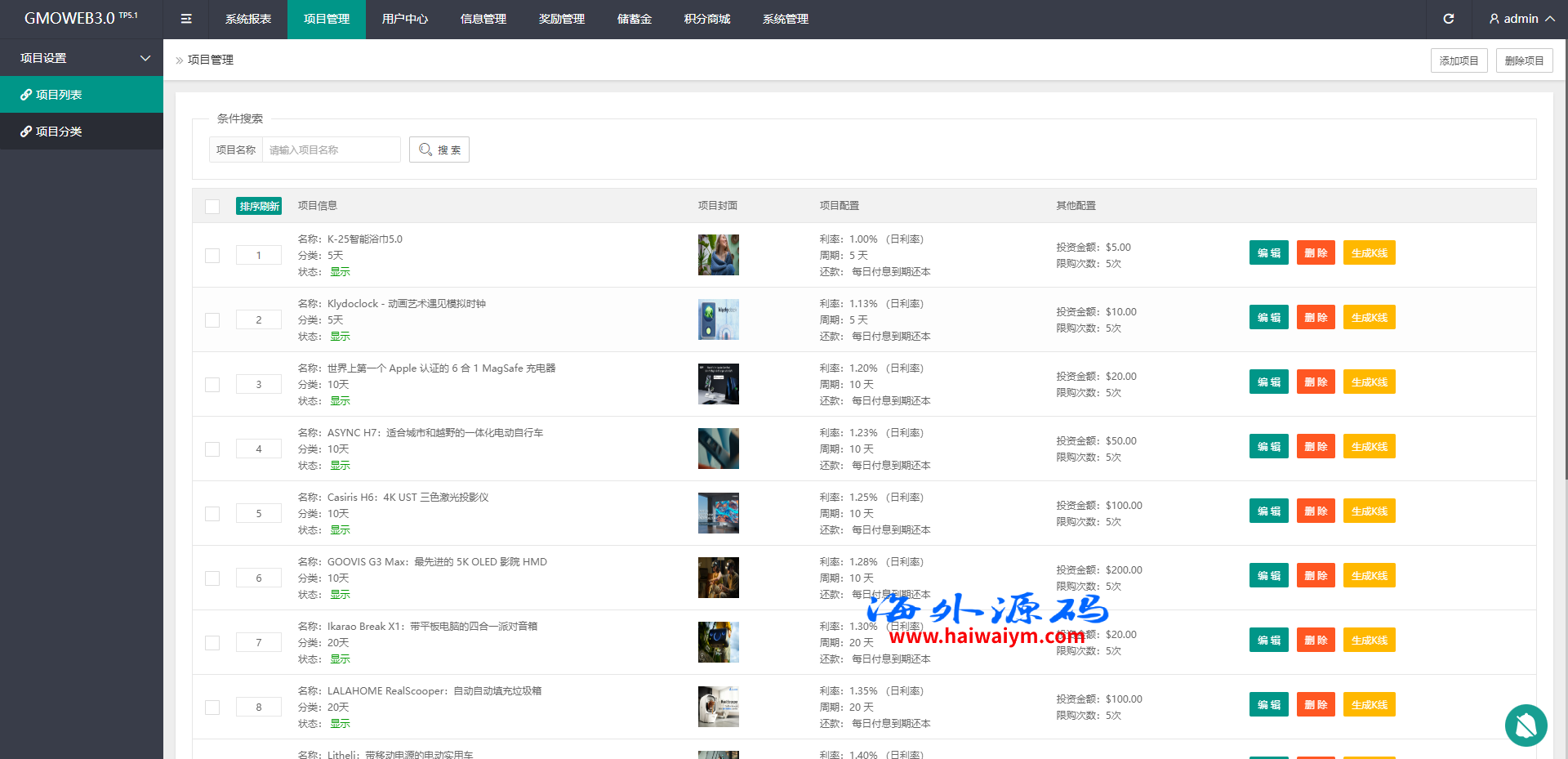Screen dimensions: 1568x759
Task: Toggle the select-all checkbox in table header
Action: 212,206
